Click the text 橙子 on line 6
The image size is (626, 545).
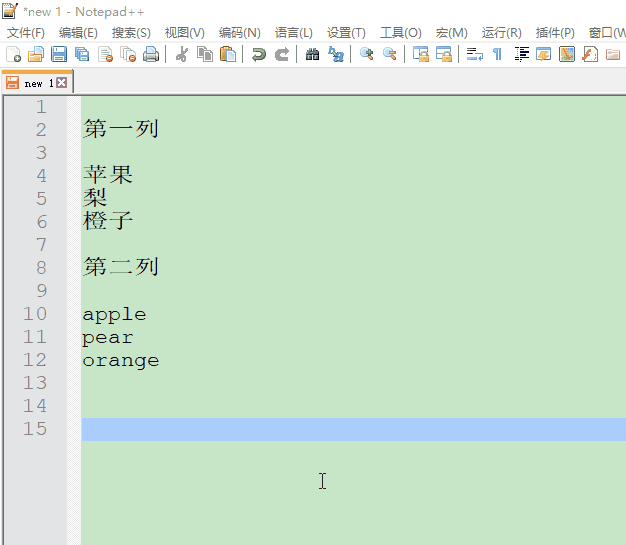click(108, 221)
